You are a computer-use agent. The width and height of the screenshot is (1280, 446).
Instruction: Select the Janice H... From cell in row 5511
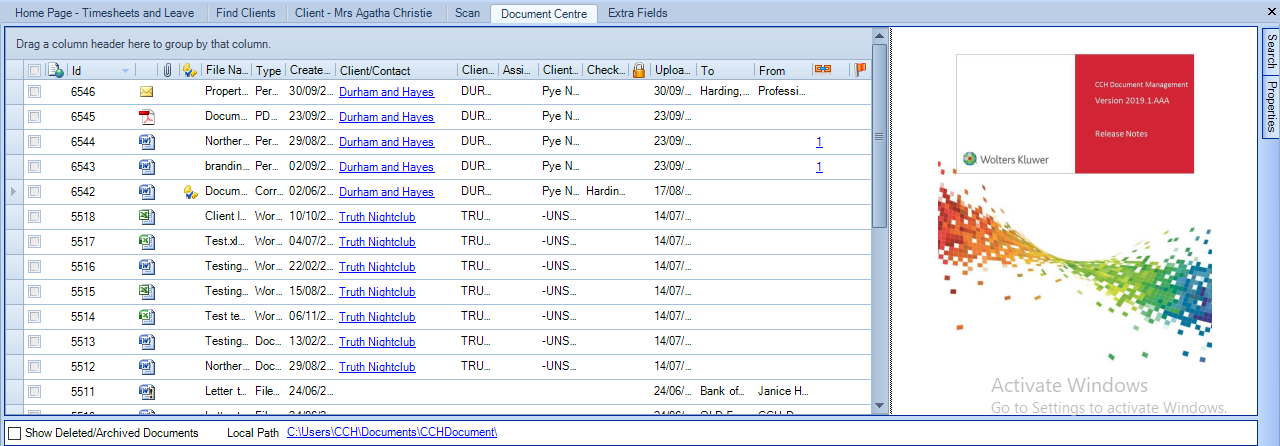click(x=783, y=391)
